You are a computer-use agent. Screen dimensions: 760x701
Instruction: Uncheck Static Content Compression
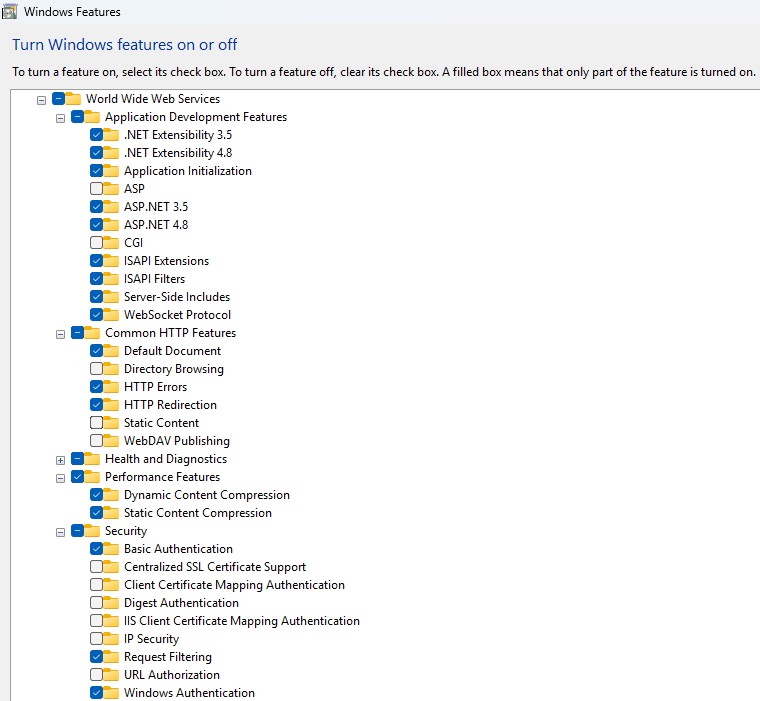coord(96,512)
